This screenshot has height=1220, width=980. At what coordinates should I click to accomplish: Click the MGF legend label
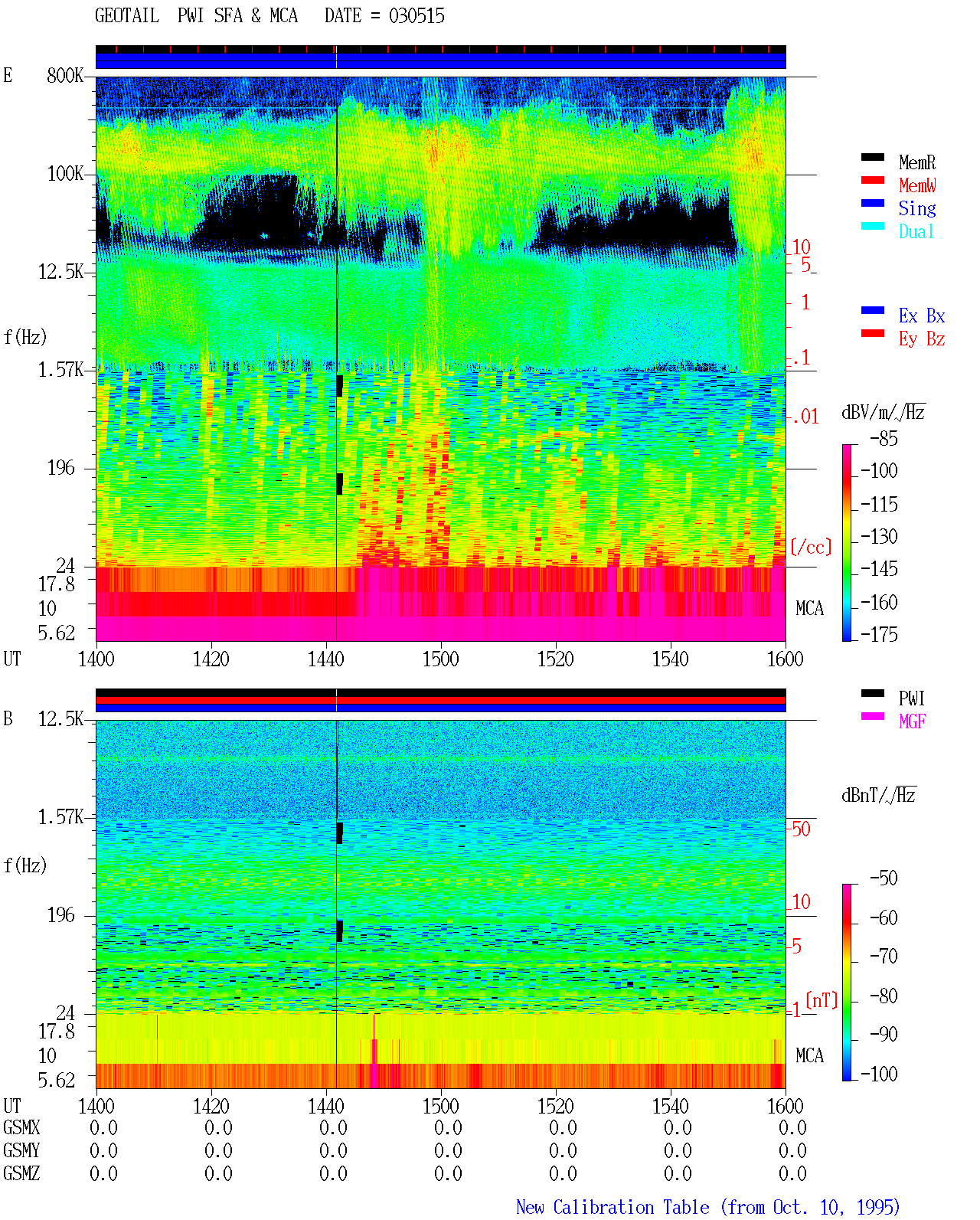tap(912, 721)
